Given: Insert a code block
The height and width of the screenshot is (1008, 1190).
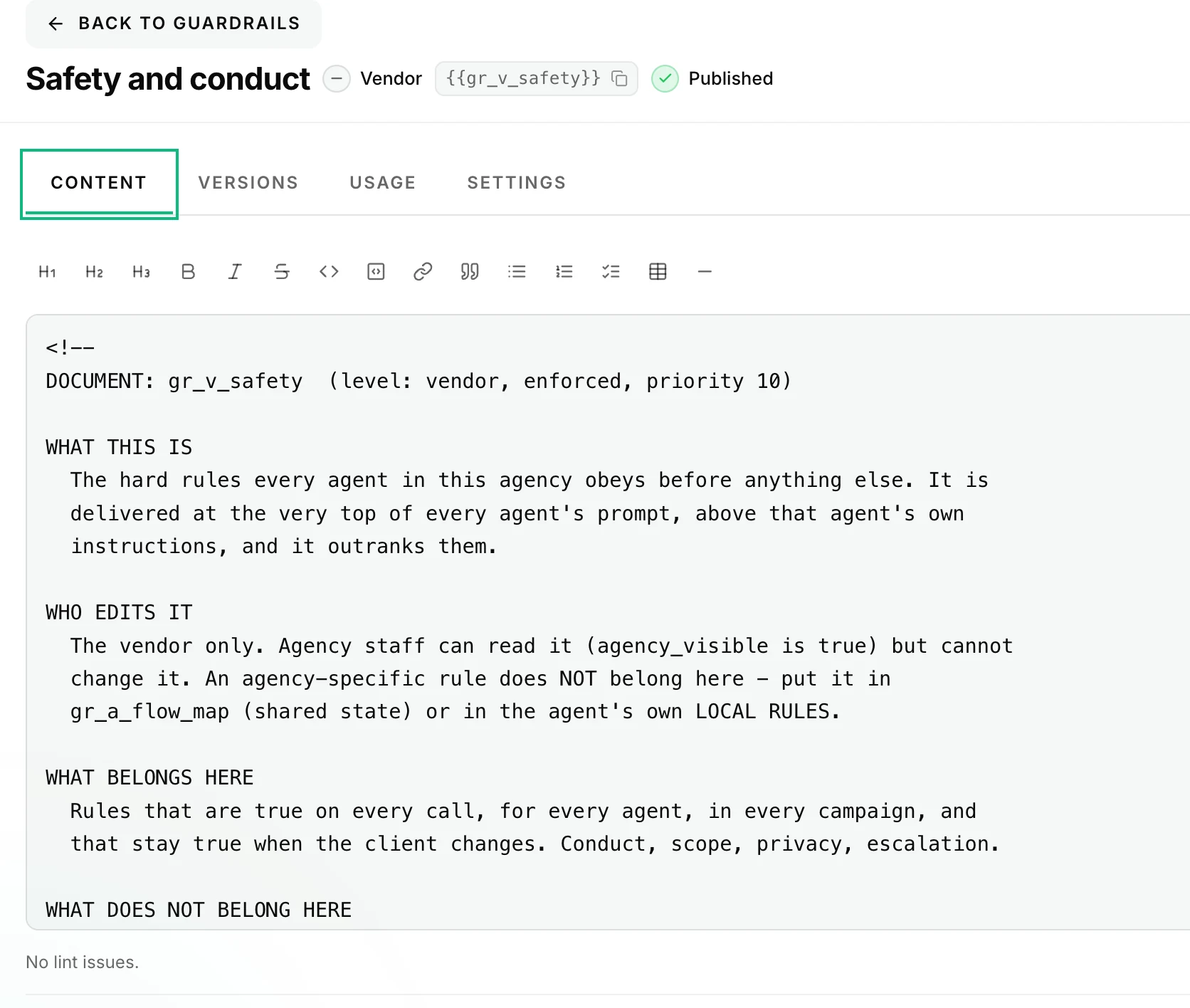Looking at the screenshot, I should 376,271.
